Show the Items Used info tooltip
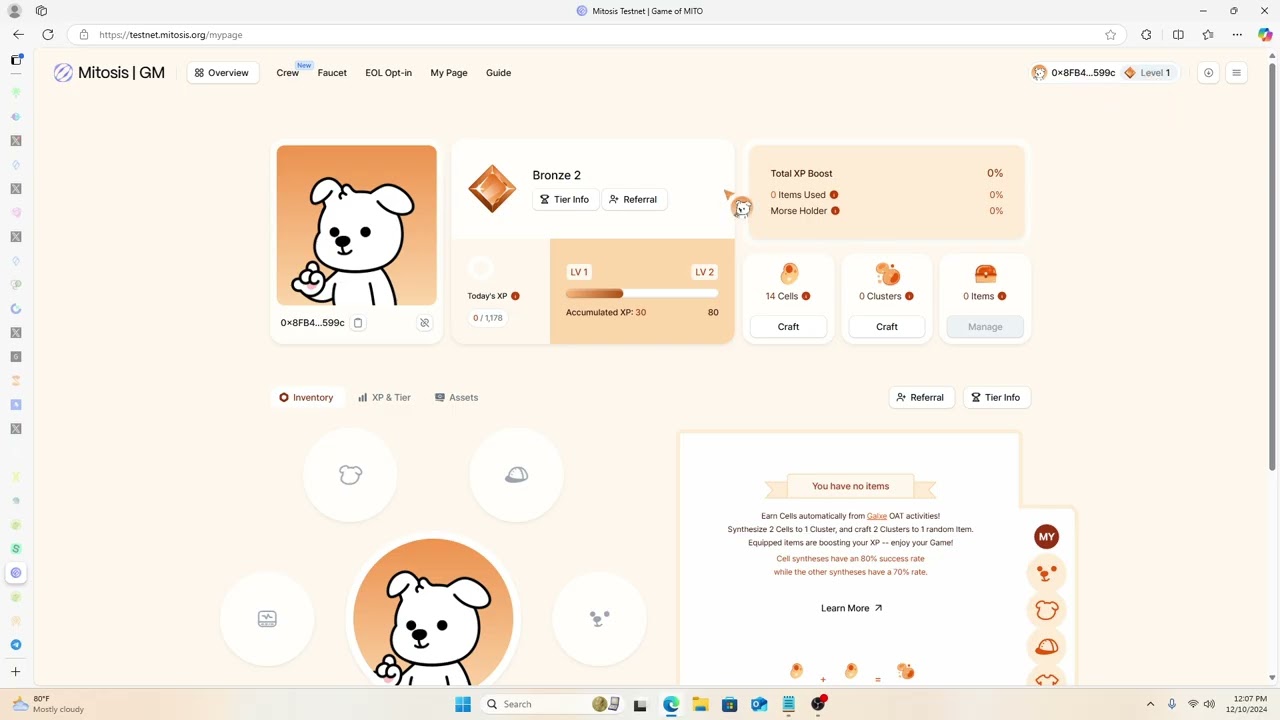This screenshot has width=1280, height=720. coord(834,195)
